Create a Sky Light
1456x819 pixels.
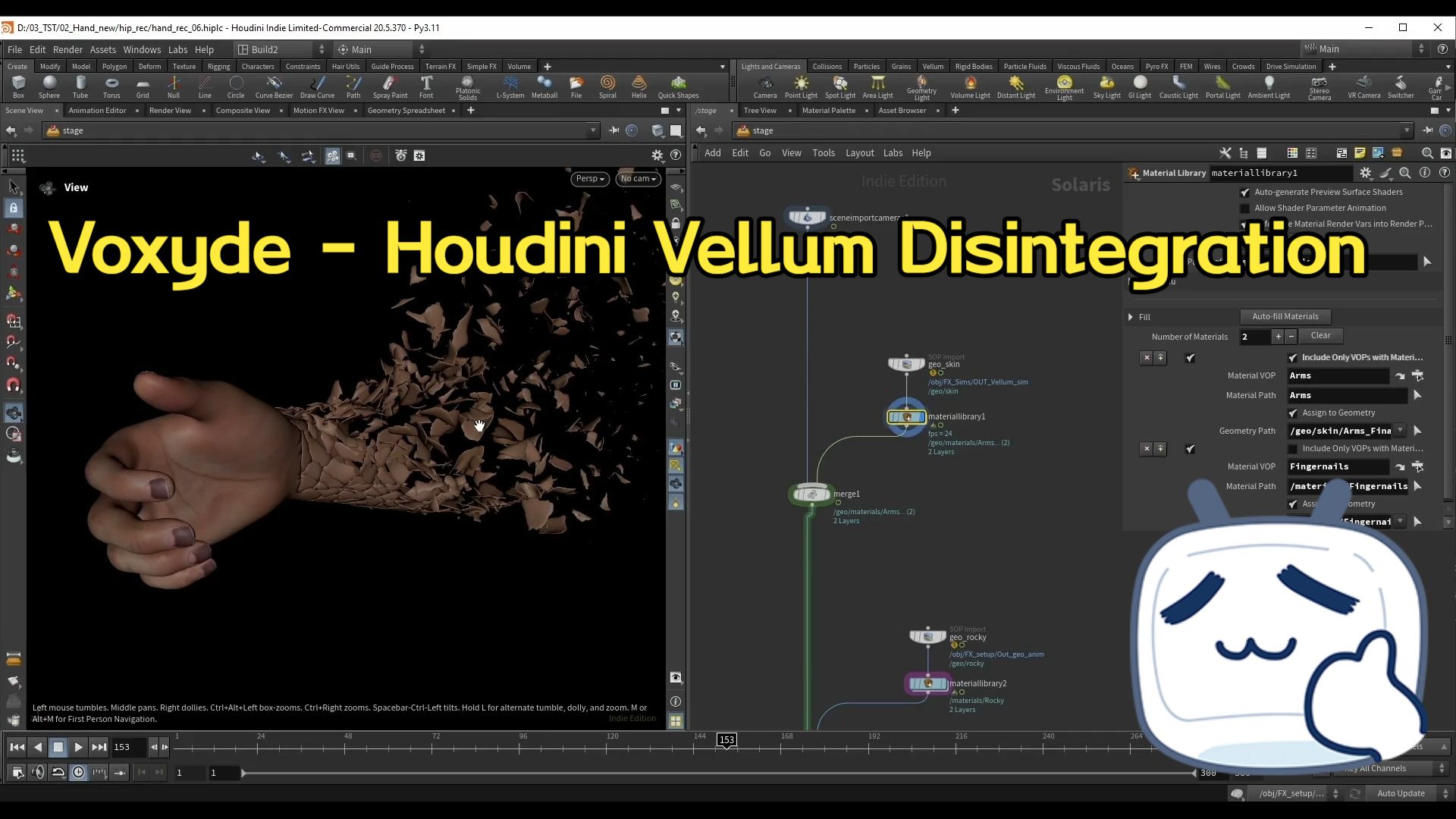pyautogui.click(x=1107, y=86)
